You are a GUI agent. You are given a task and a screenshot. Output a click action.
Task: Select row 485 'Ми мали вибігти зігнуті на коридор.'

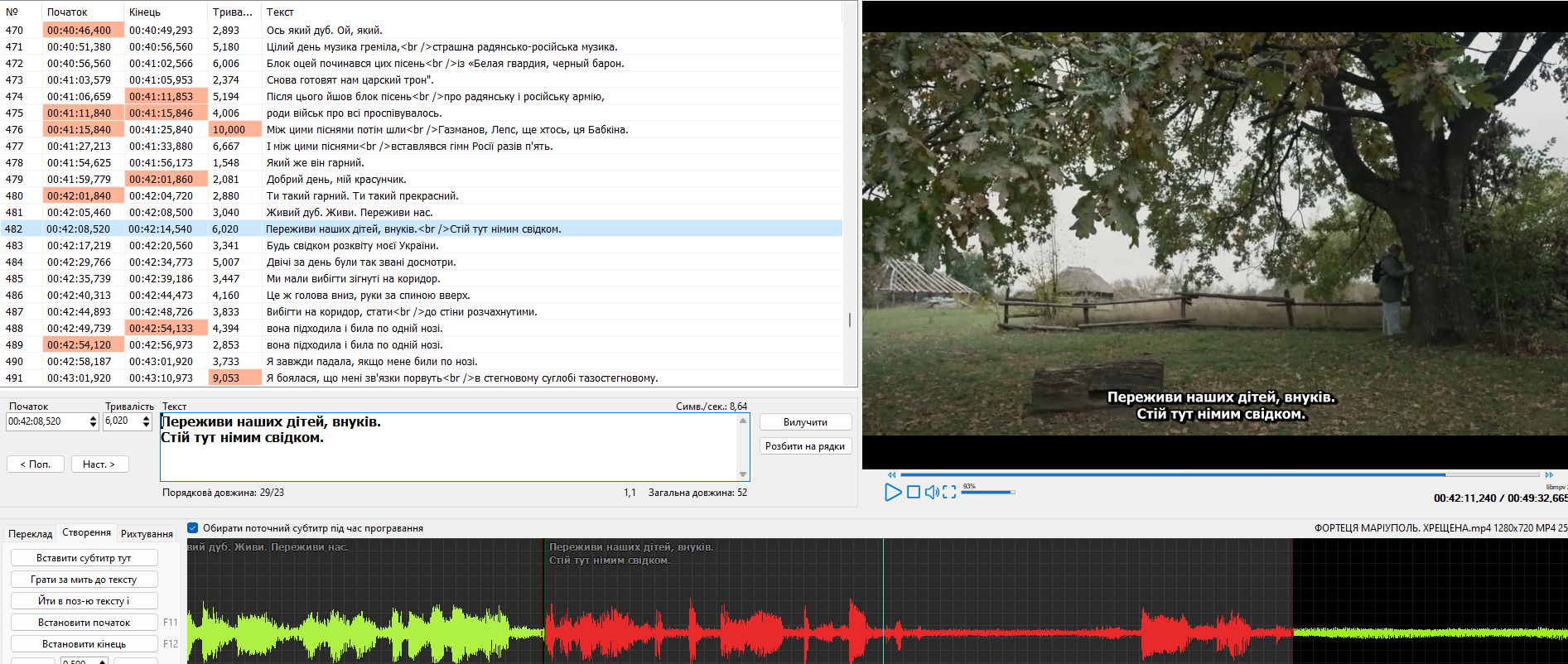click(422, 278)
